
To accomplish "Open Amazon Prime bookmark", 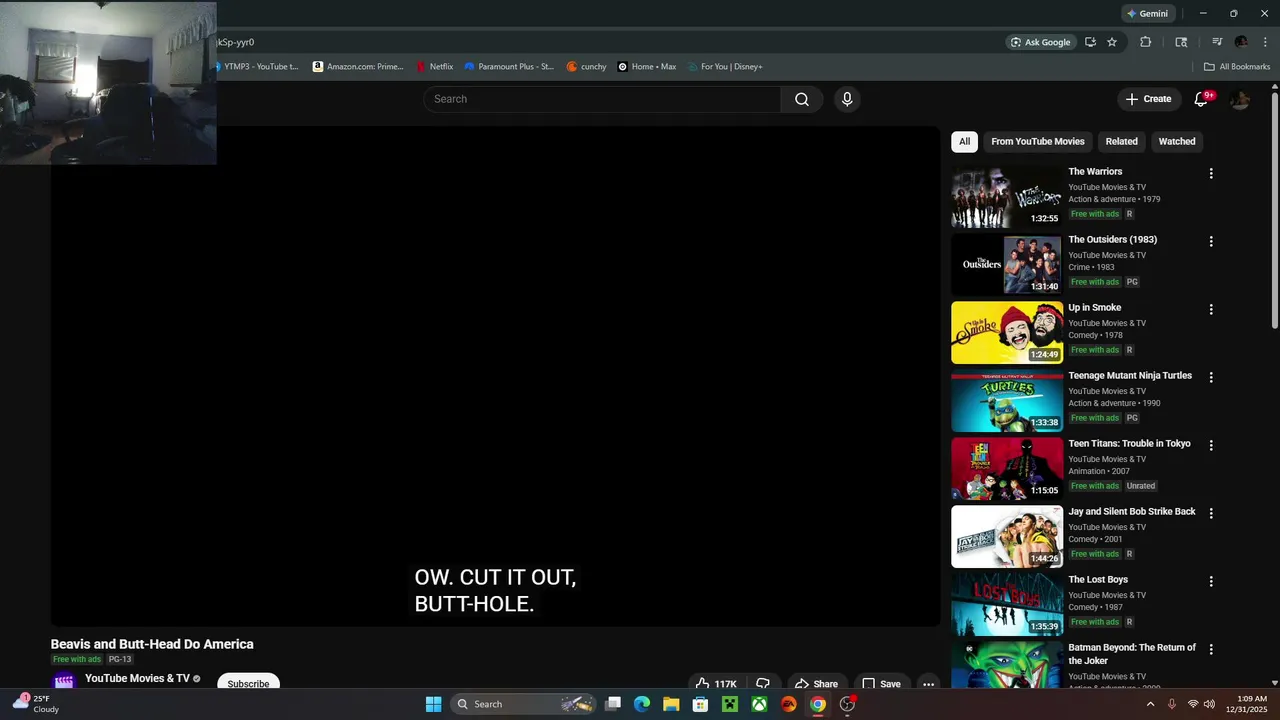I will tap(358, 67).
